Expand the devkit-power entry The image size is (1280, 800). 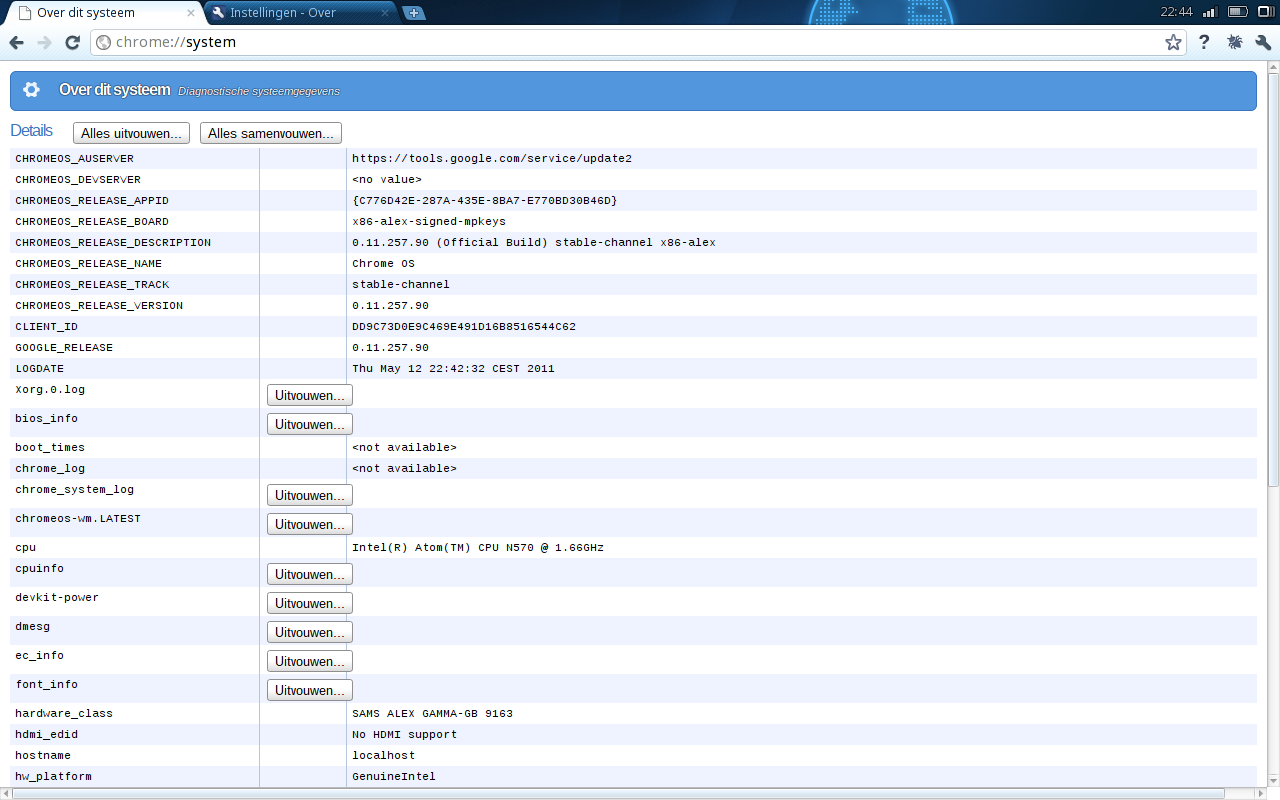coord(310,603)
